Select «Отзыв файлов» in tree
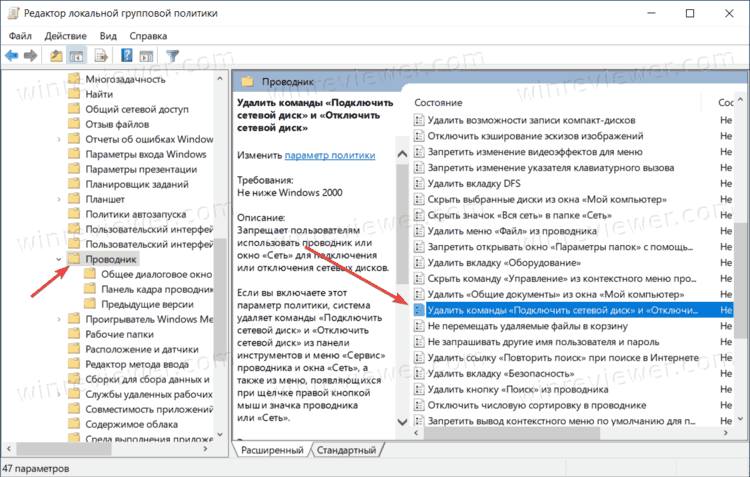 click(117, 124)
